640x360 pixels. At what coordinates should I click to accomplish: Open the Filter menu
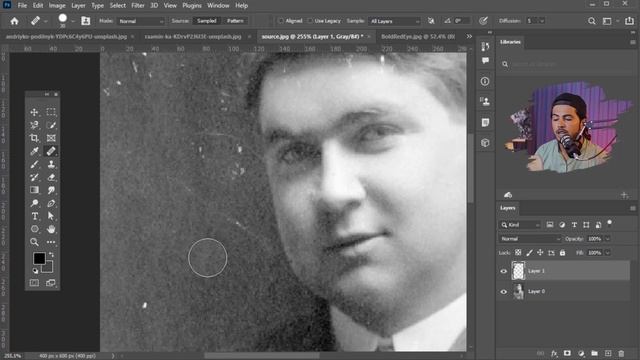pyautogui.click(x=138, y=6)
